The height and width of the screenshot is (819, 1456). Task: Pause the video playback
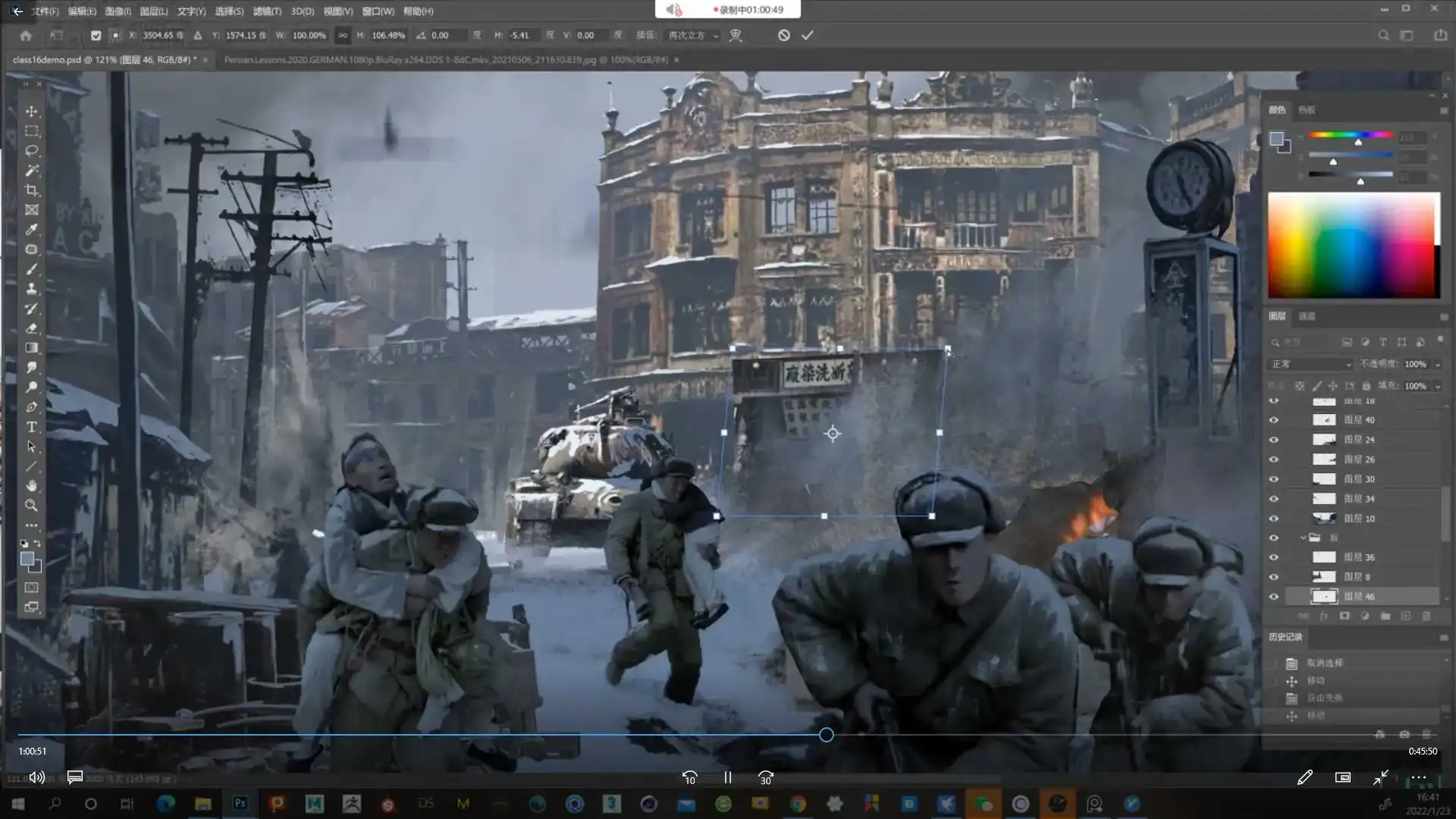click(728, 777)
